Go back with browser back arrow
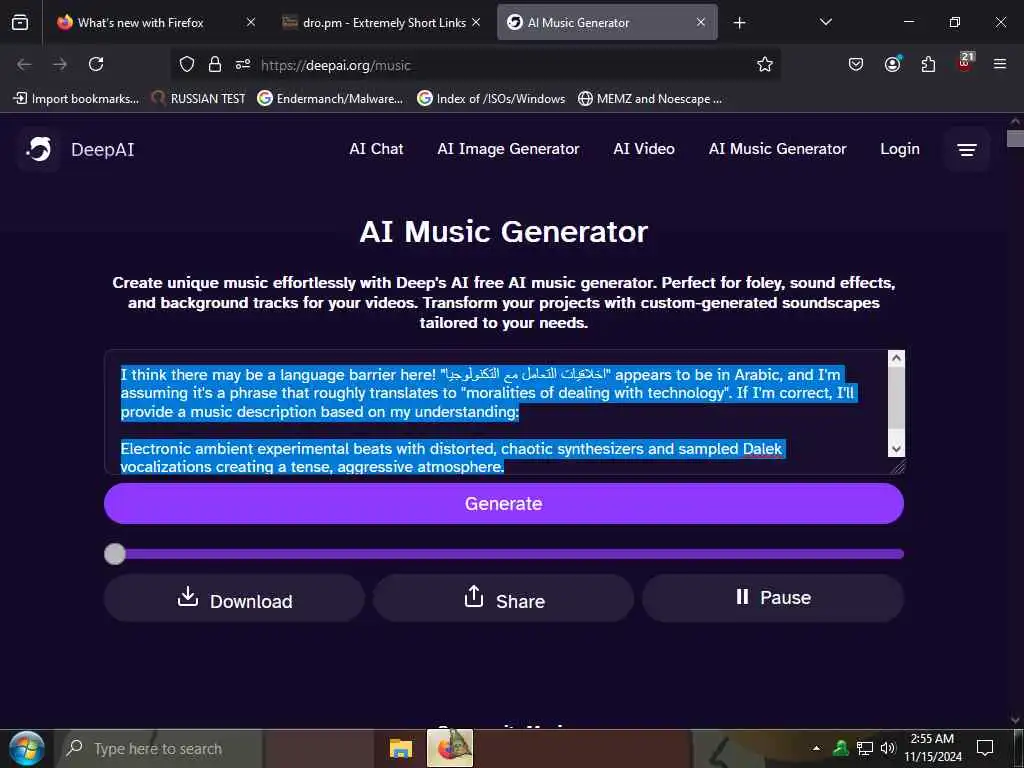1024x768 pixels. coord(24,64)
